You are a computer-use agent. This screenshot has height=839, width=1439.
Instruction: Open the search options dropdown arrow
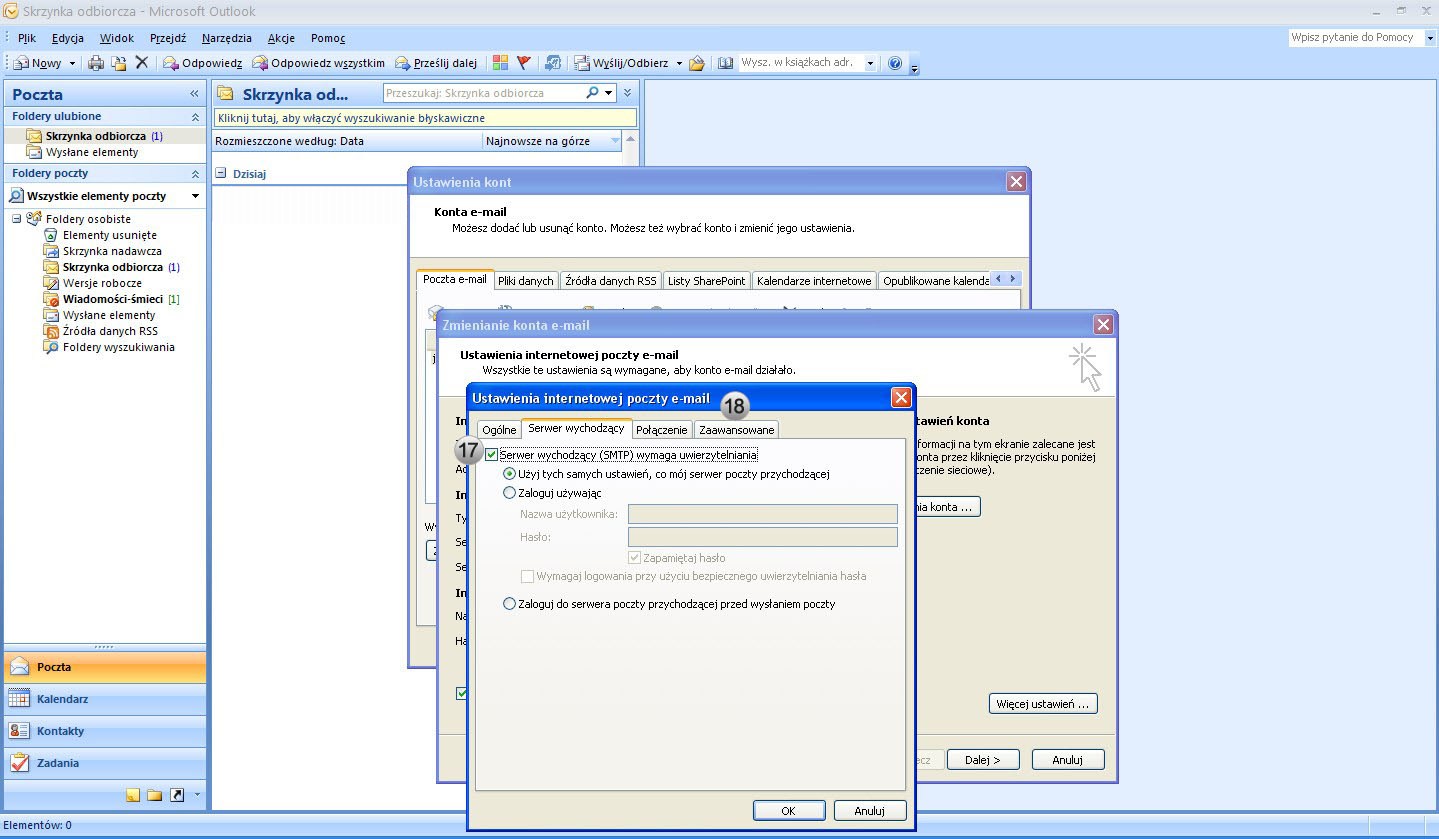pyautogui.click(x=608, y=93)
